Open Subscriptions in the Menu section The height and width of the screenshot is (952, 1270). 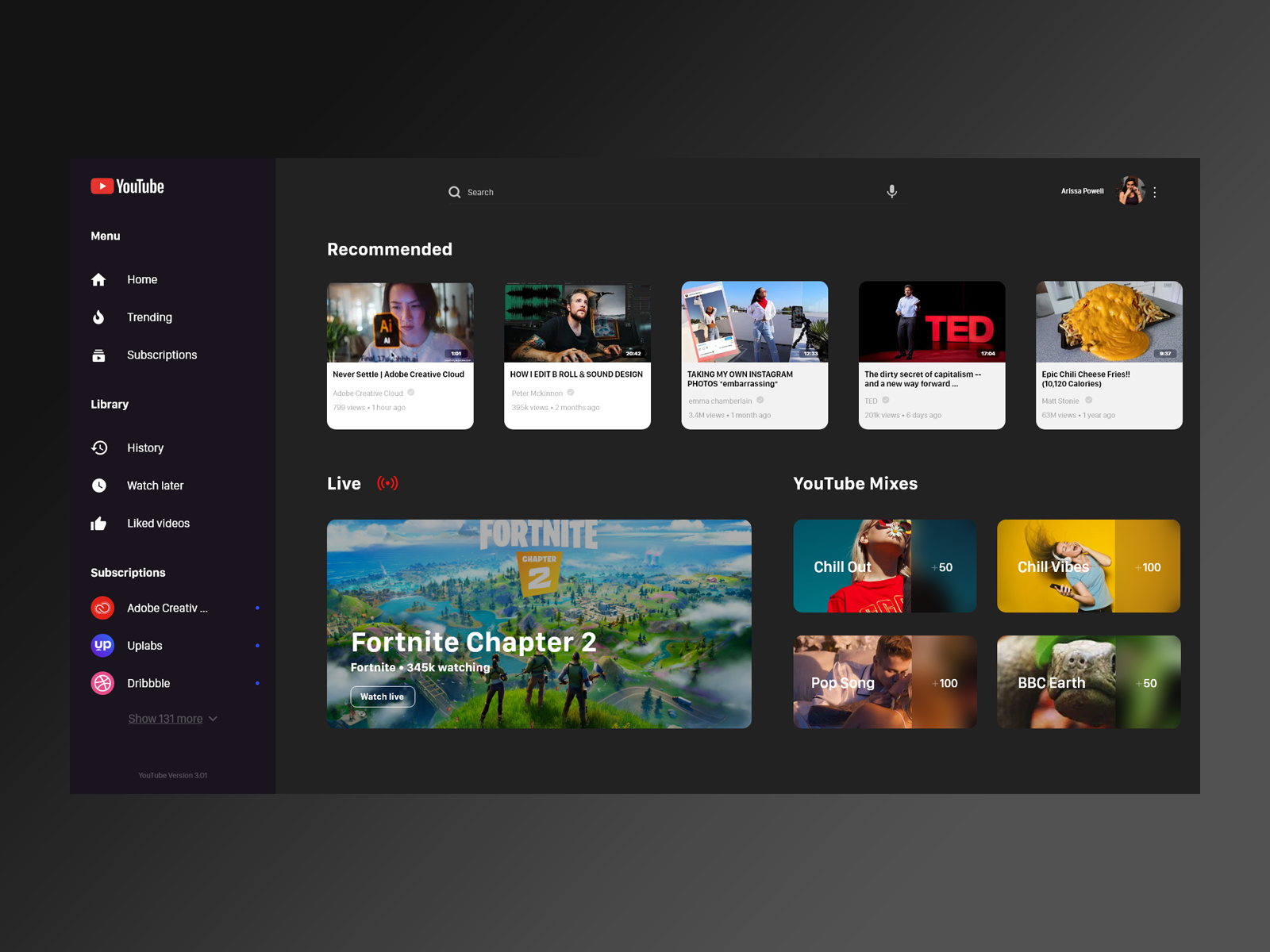tap(162, 355)
